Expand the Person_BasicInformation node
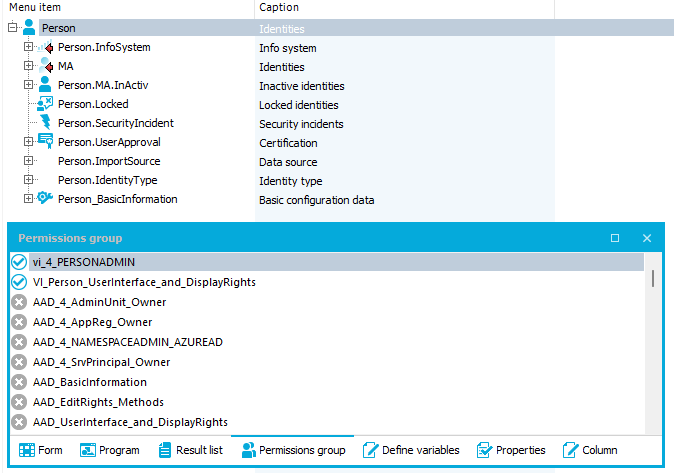Image resolution: width=674 pixels, height=473 pixels. point(28,198)
